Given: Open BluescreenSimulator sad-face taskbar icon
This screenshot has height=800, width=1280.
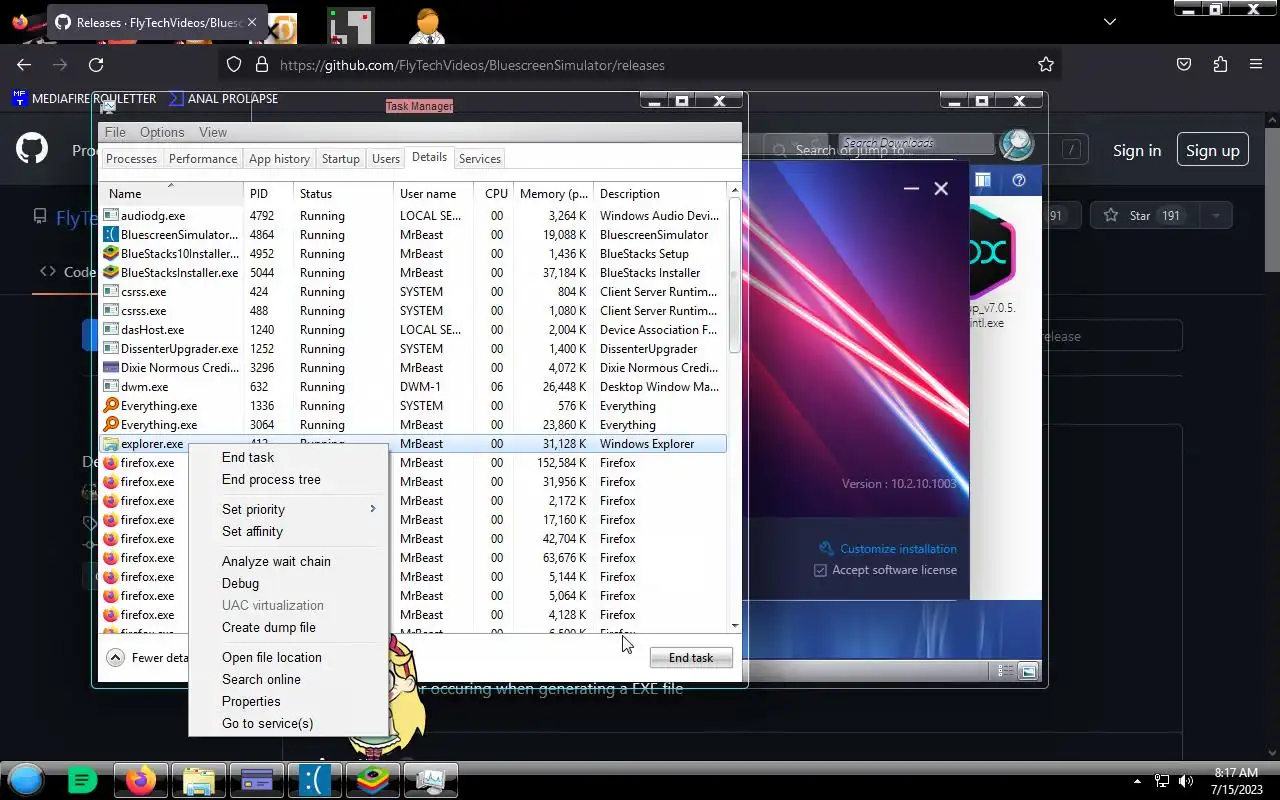Looking at the screenshot, I should click(x=315, y=780).
